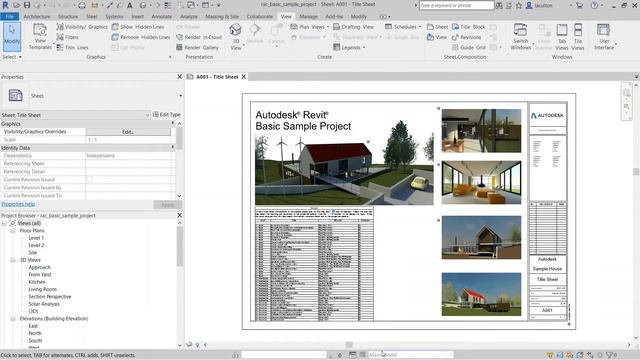Open the Sheet type selector dropdown
Image resolution: width=640 pixels, height=360 pixels.
click(x=180, y=96)
